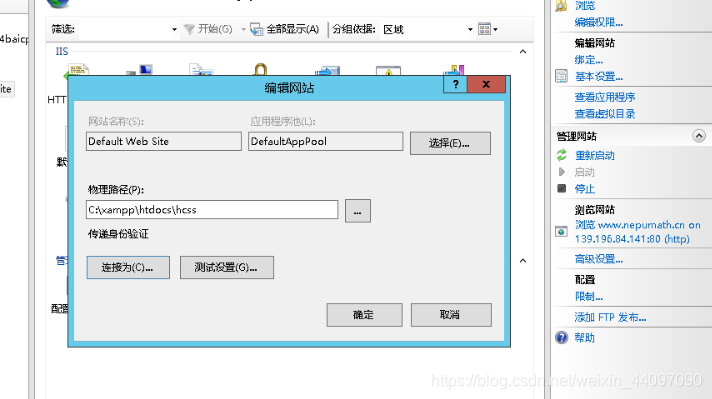Screen dimensions: 712x399
Task: Click the DefaultAppPool application pool field
Action: click(326, 141)
